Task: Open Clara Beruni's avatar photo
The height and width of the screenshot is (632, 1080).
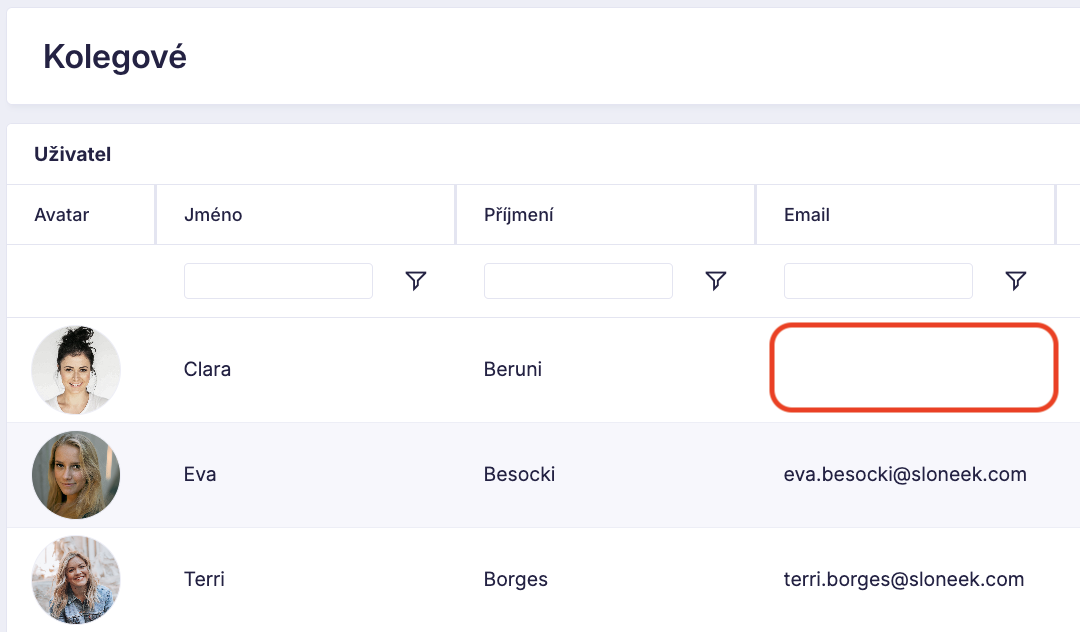Action: (x=76, y=370)
